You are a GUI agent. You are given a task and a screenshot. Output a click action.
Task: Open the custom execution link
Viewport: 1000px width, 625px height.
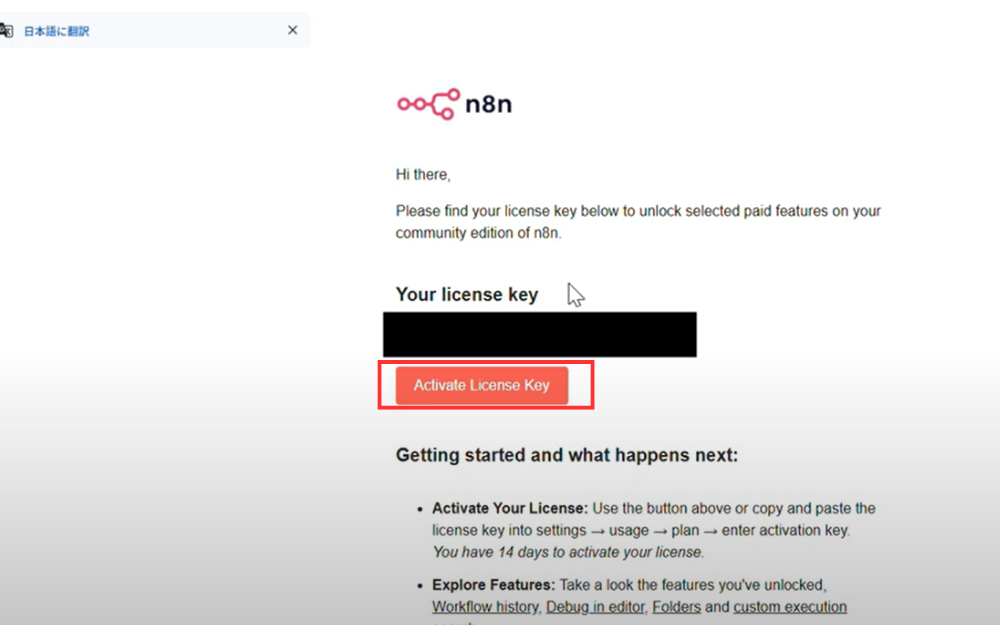(790, 607)
